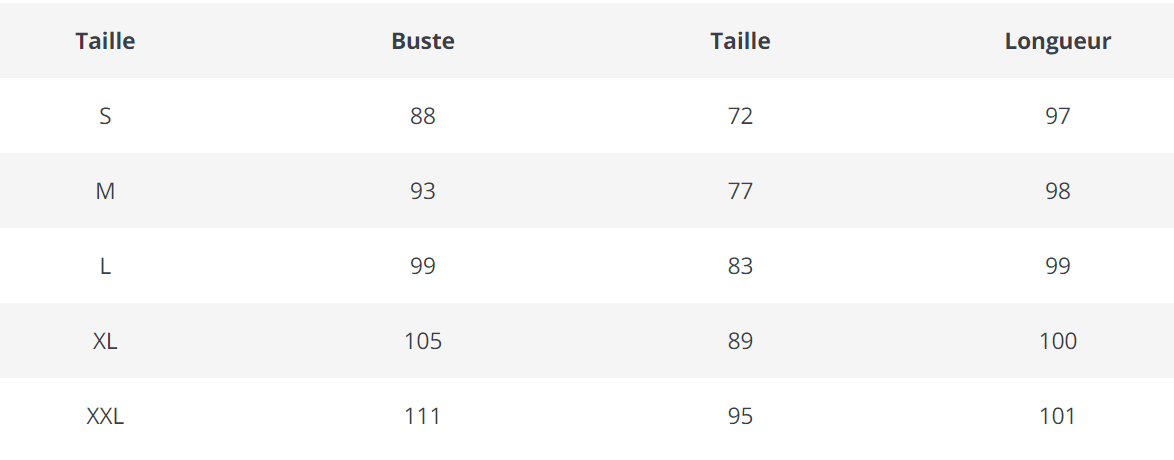Click the Taille header between Buste and Longueur
This screenshot has width=1174, height=460.
click(x=740, y=41)
